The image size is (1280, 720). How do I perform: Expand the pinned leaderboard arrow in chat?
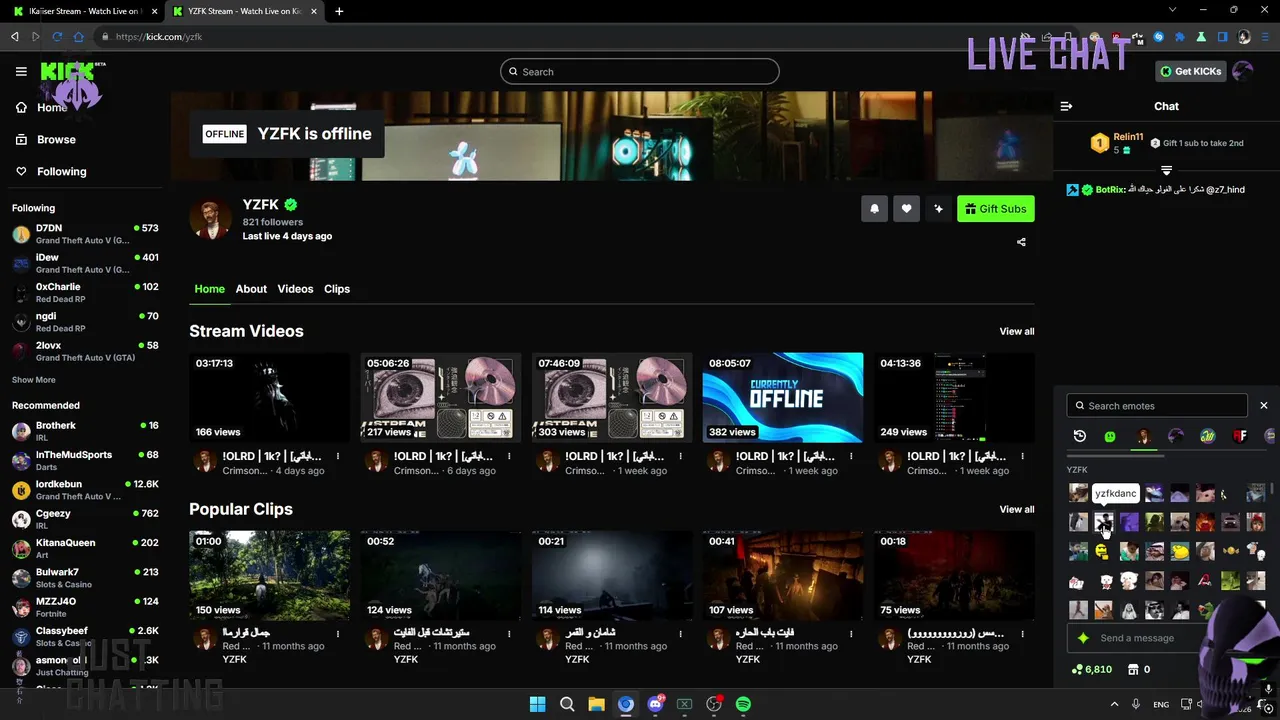[x=1166, y=171]
